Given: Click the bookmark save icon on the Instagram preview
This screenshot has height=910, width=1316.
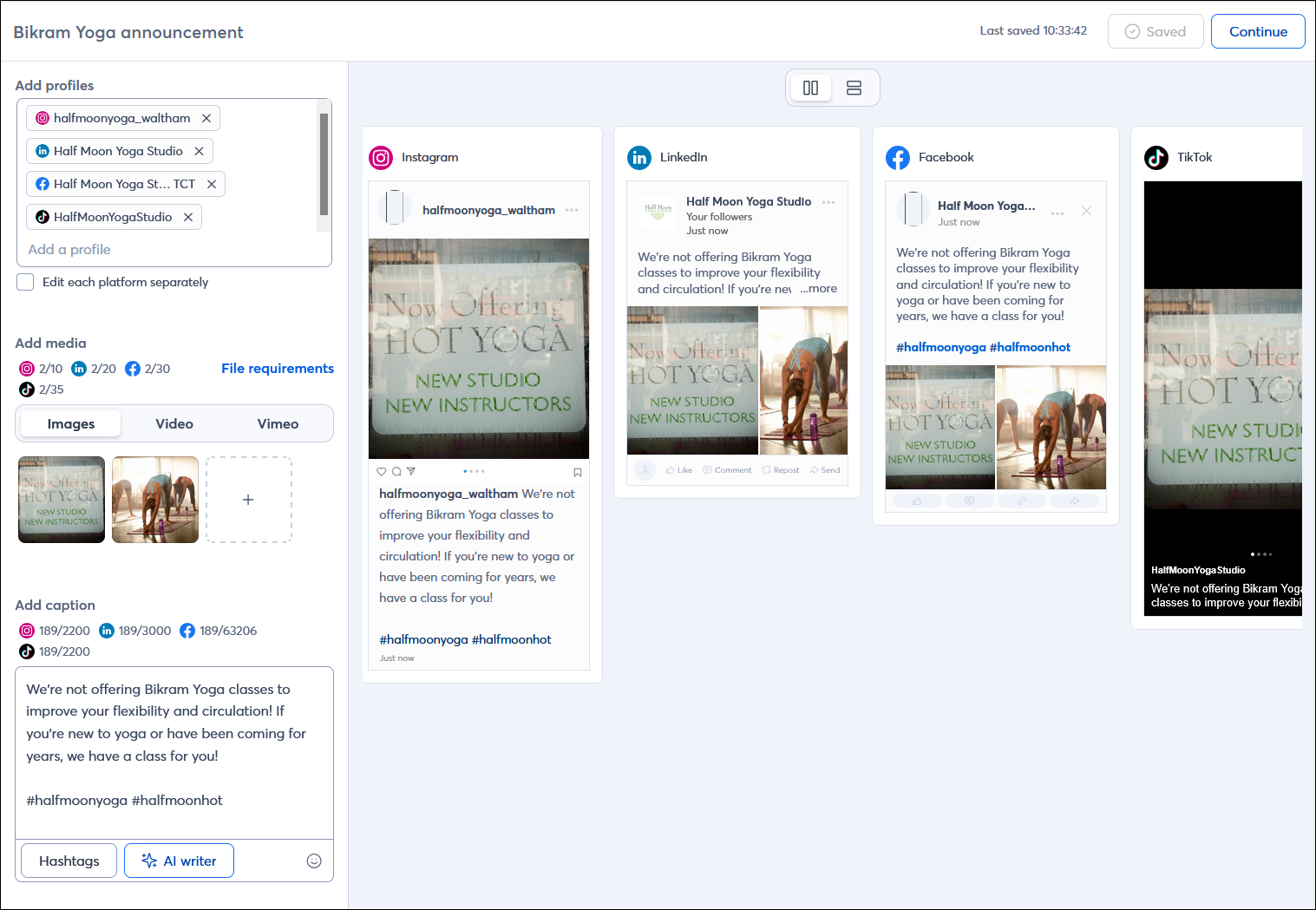Looking at the screenshot, I should [x=577, y=471].
